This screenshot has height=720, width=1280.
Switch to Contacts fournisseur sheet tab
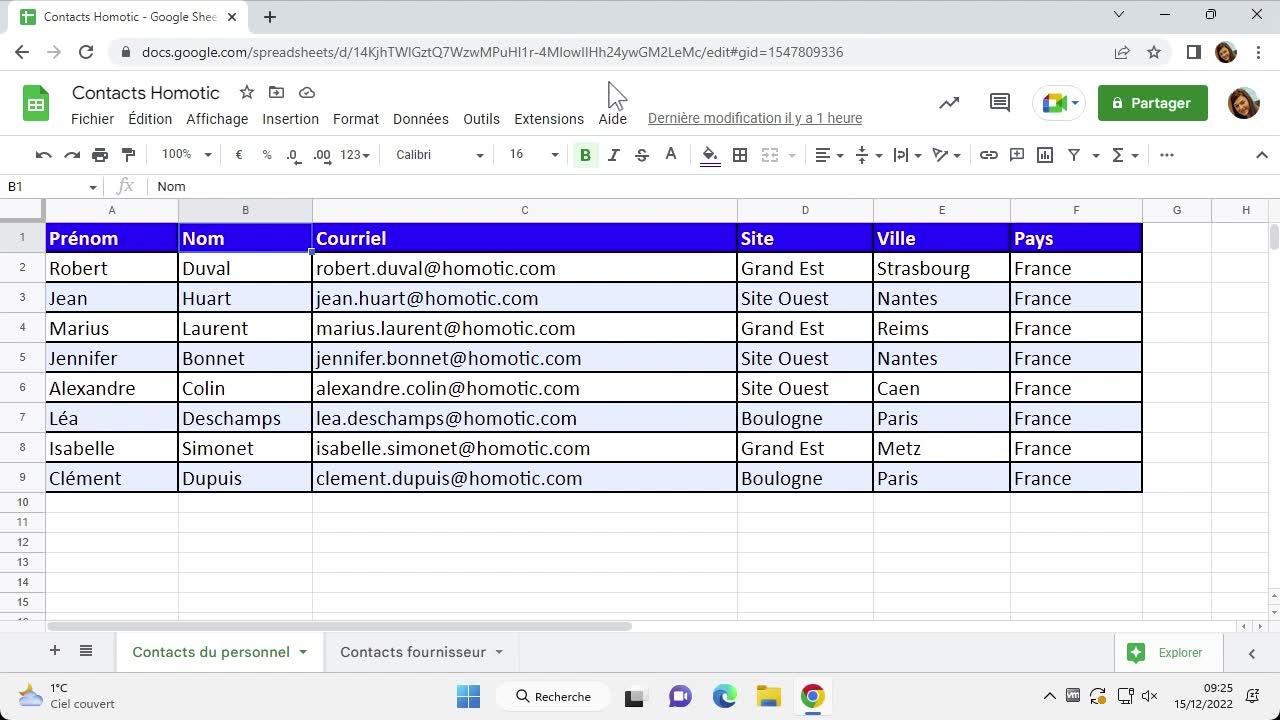click(x=413, y=652)
